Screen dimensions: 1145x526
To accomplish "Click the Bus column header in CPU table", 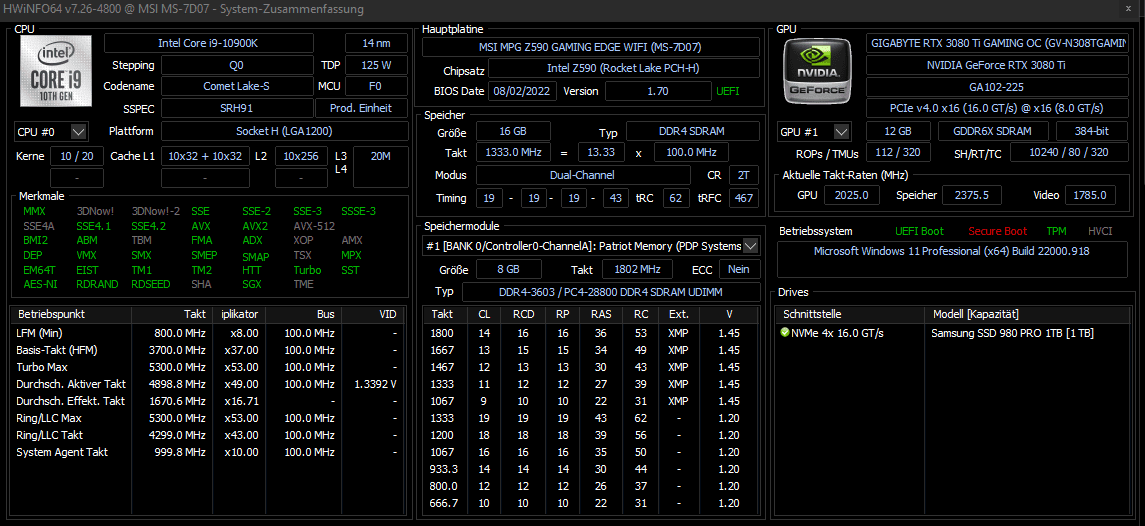I will pyautogui.click(x=304, y=314).
